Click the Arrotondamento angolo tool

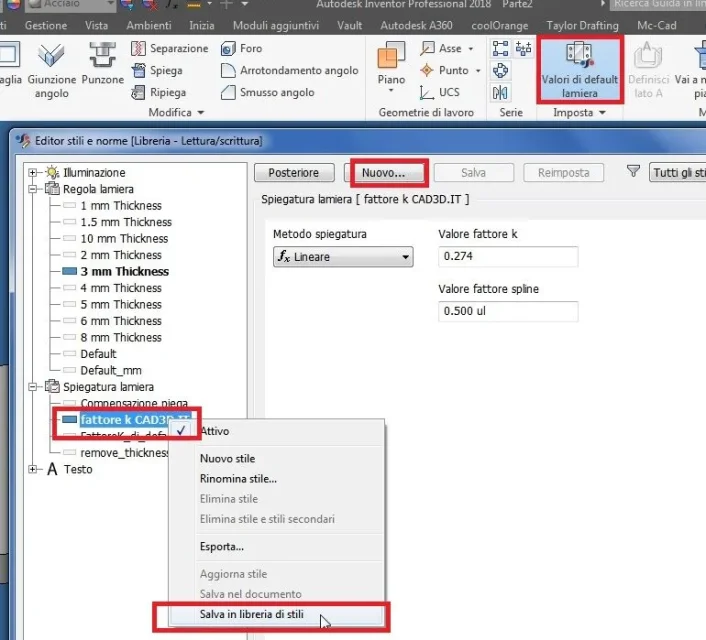[x=290, y=70]
